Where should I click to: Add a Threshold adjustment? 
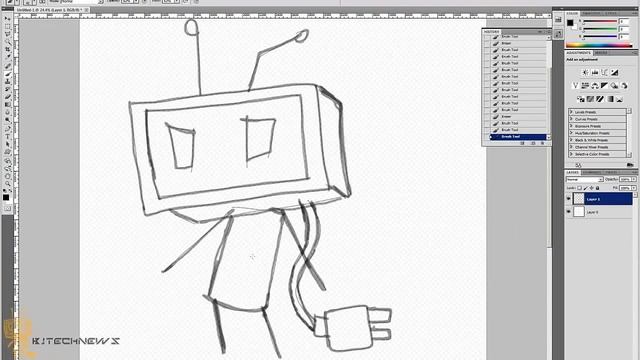point(600,99)
